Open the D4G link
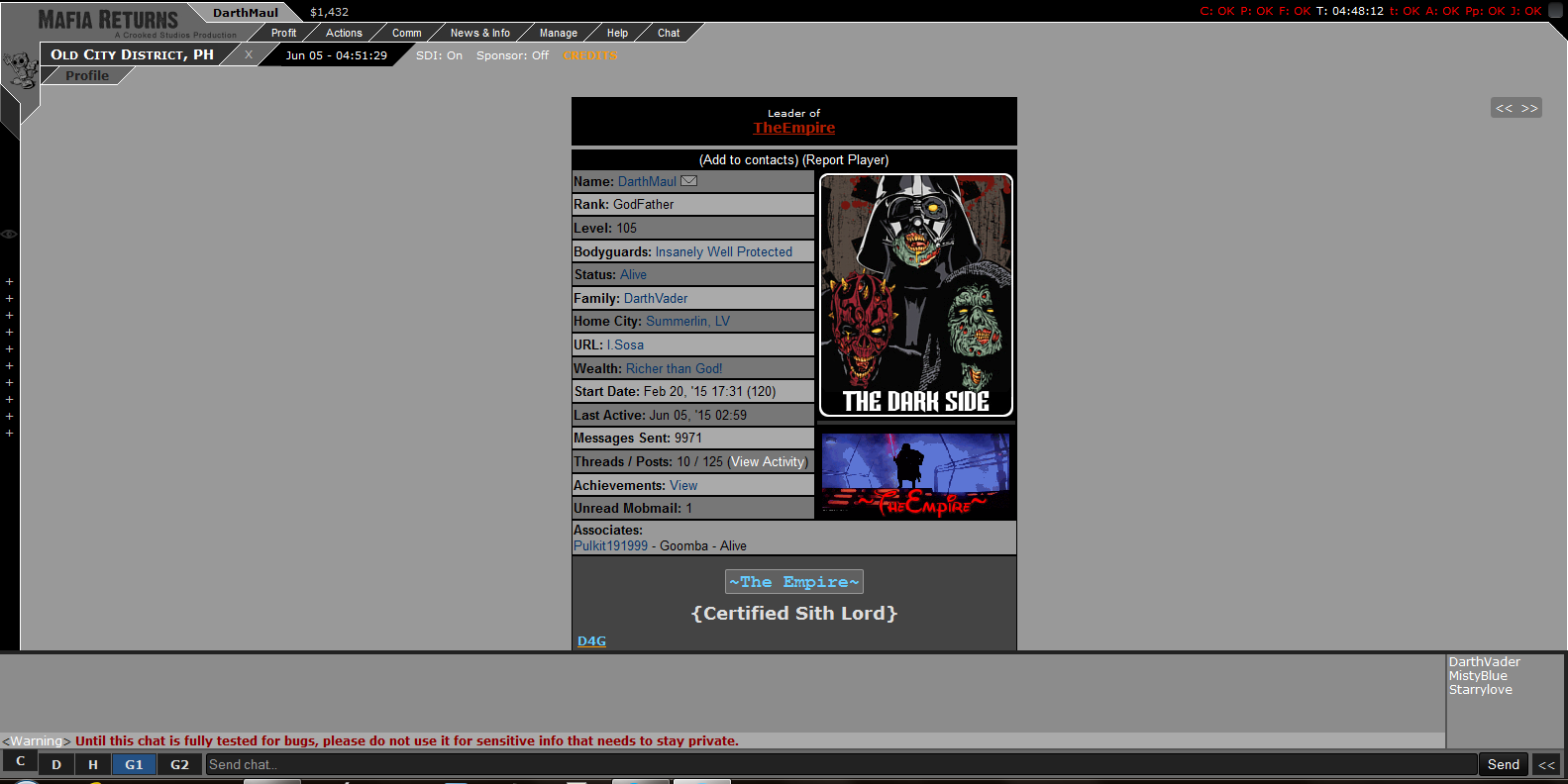The image size is (1568, 784). click(x=591, y=640)
